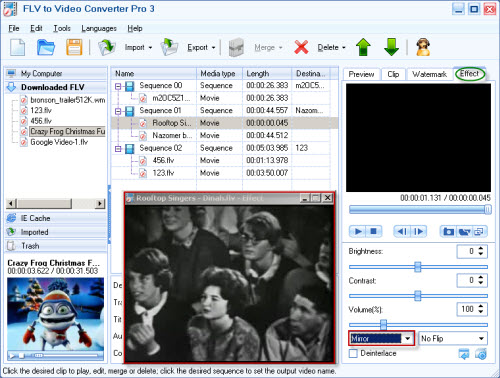Open the support agent headset icon
Image resolution: width=500 pixels, height=378 pixels.
(x=423, y=47)
